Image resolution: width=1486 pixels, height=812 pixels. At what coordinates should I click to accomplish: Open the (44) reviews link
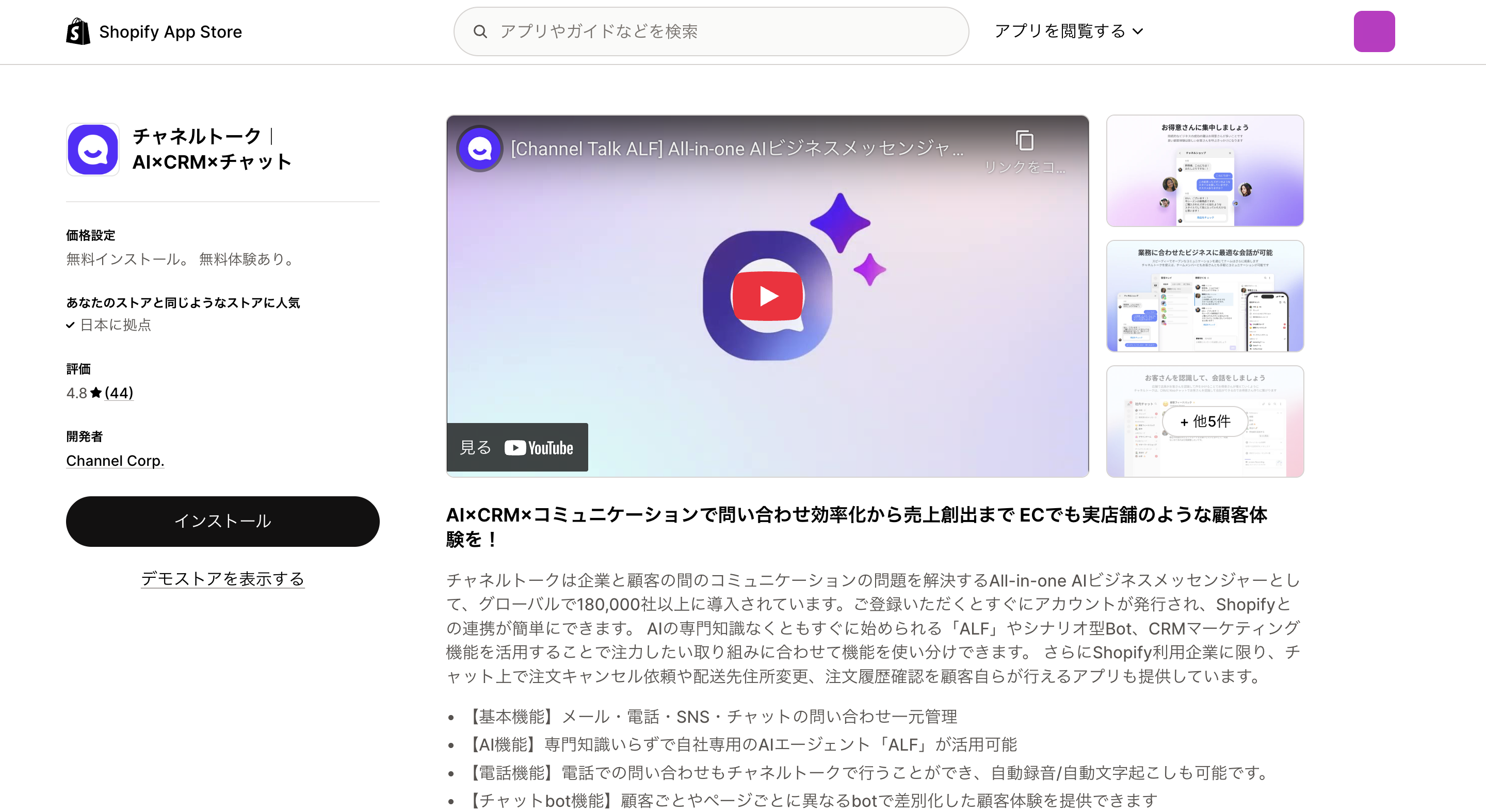pos(119,393)
